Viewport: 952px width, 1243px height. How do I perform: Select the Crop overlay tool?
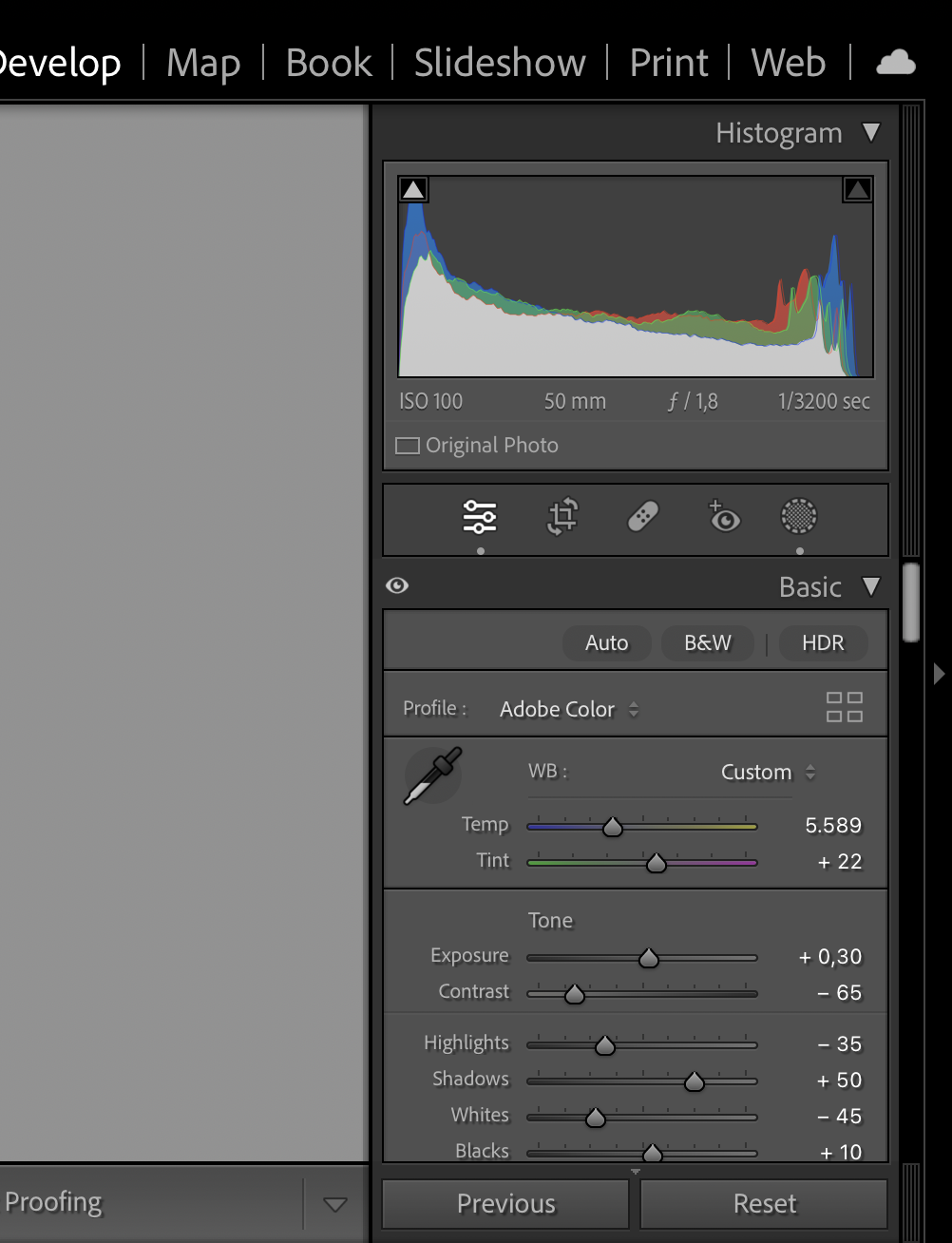562,517
